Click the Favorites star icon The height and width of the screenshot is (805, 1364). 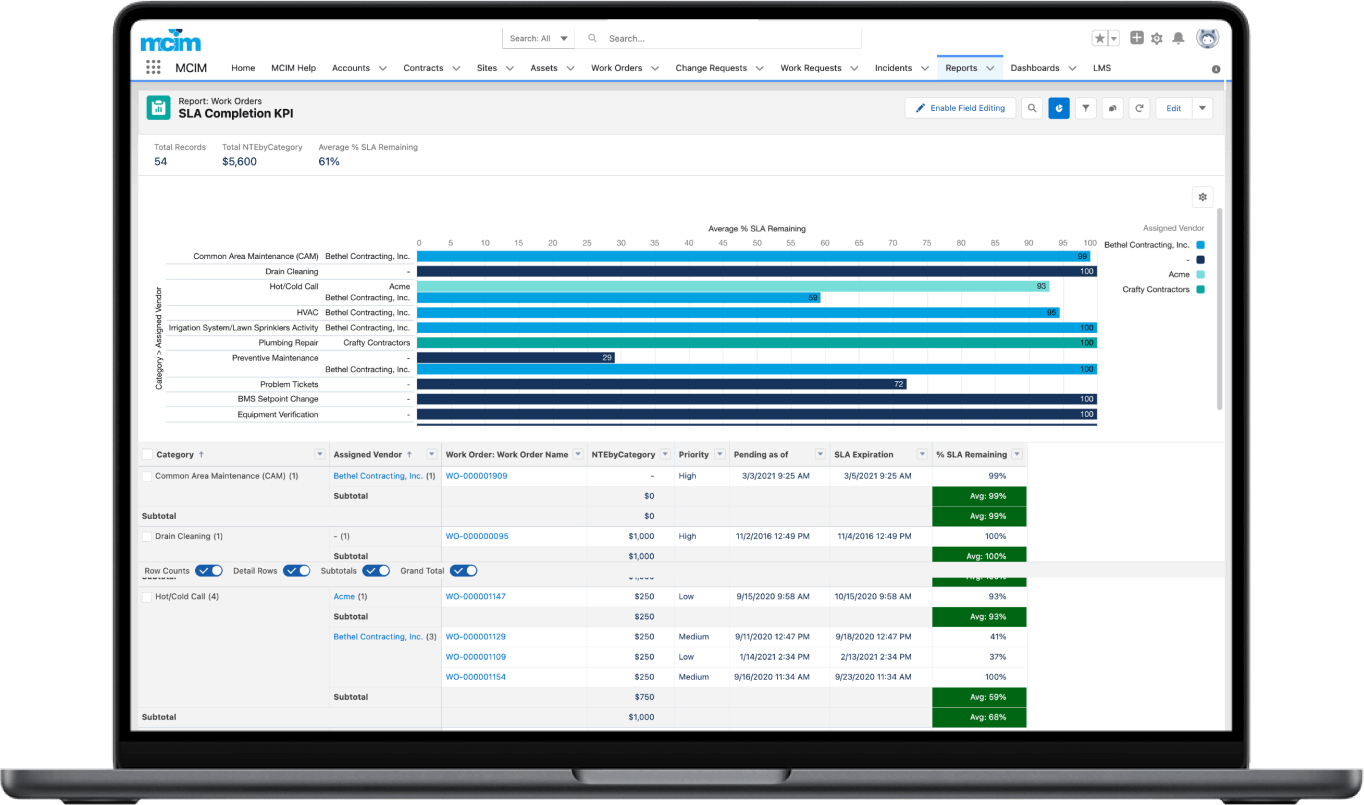coord(1100,38)
